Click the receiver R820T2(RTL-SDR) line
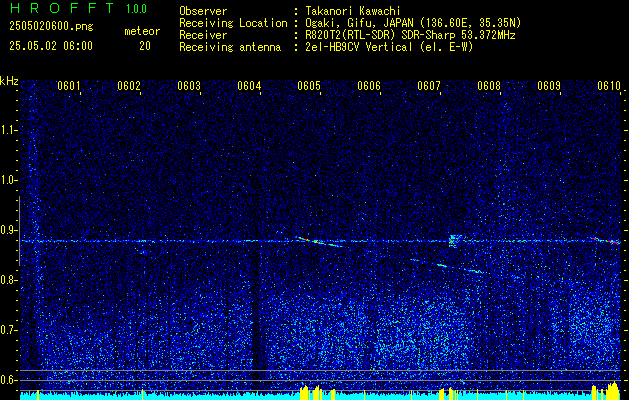The image size is (629, 400). [410, 35]
